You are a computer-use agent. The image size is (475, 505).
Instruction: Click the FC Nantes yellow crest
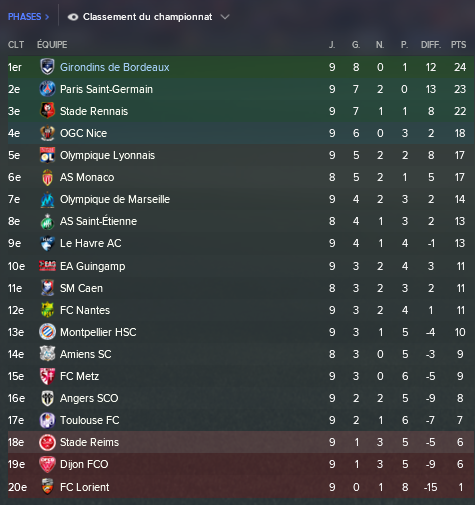(47, 310)
